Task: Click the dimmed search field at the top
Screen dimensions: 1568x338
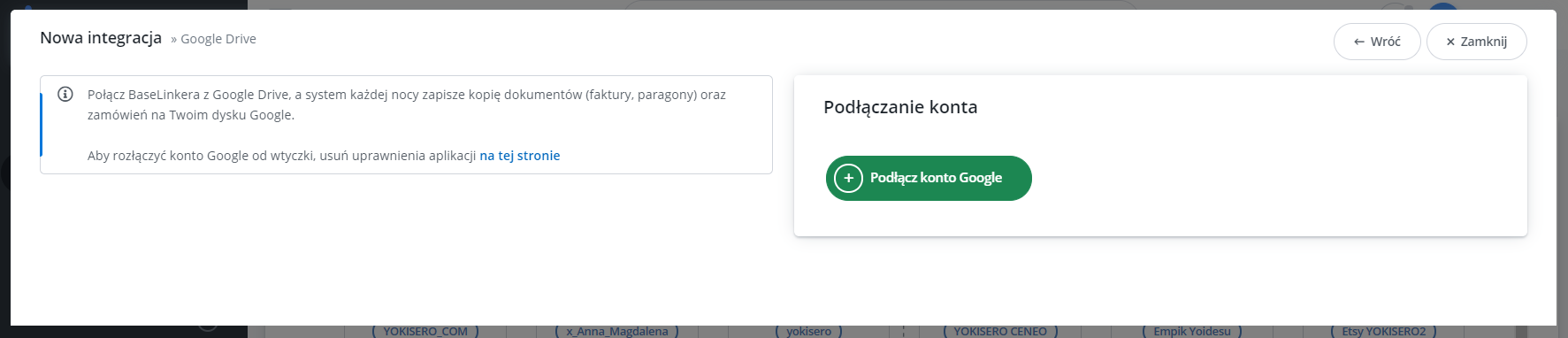Action: coord(880,4)
